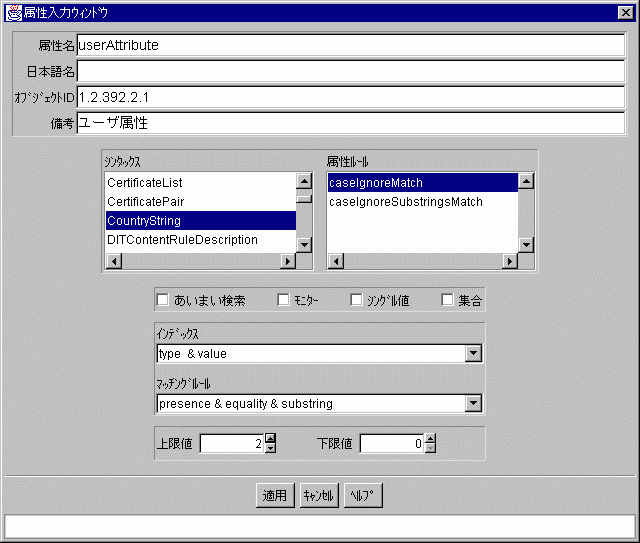Click the 上限値 input field showing 2

tap(232, 443)
